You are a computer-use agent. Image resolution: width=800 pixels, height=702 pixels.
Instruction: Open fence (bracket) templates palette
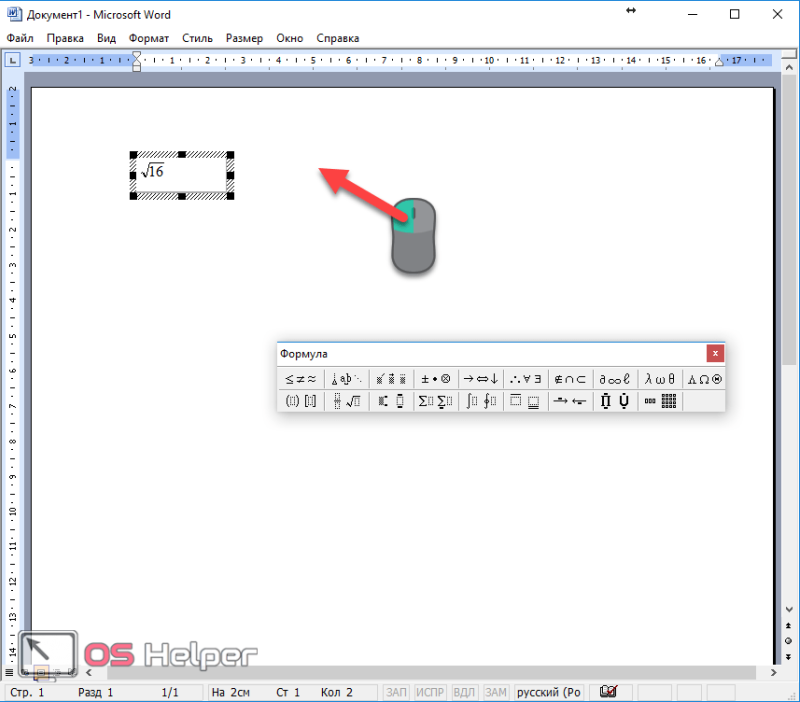[x=301, y=401]
